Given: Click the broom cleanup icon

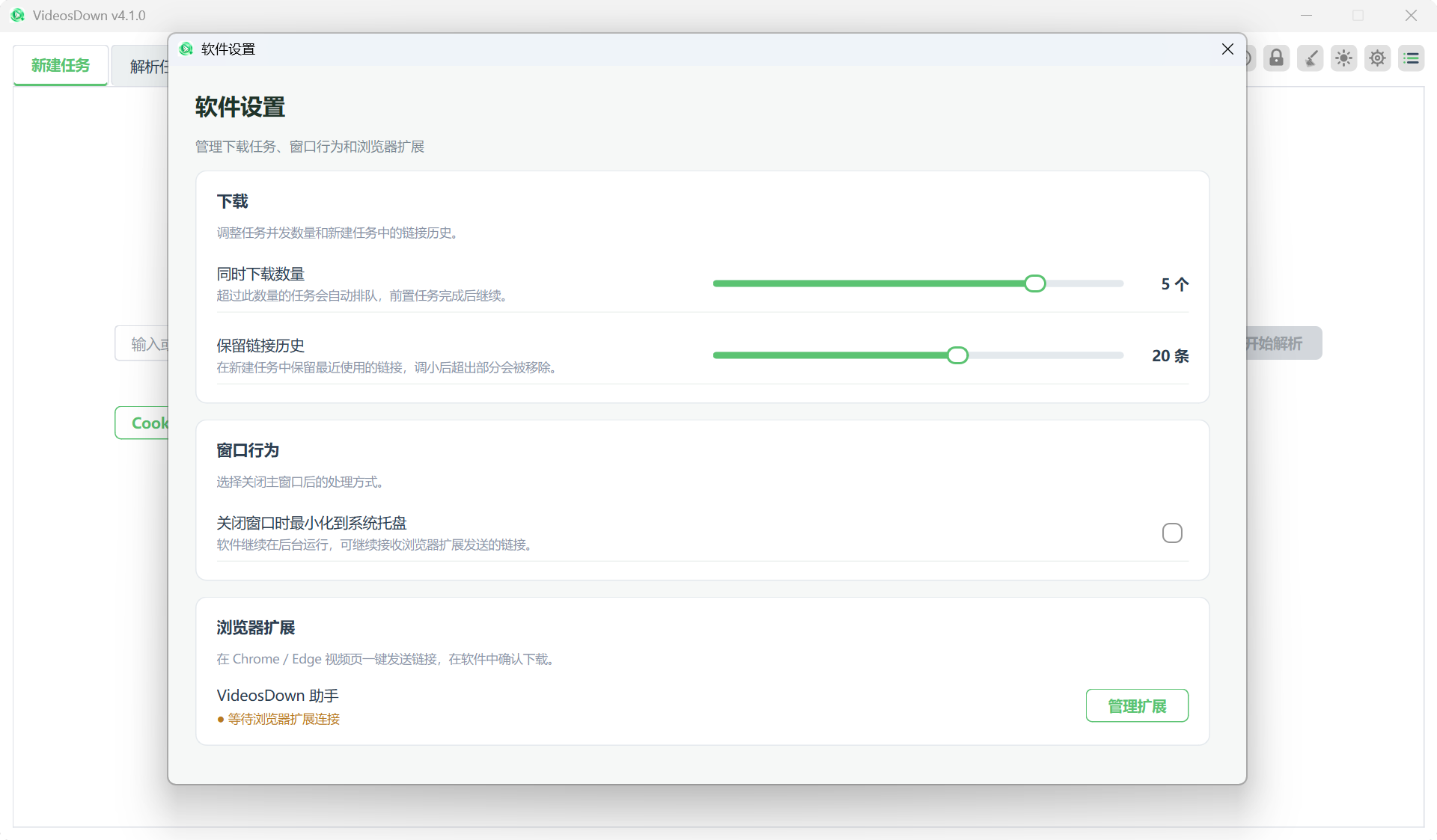Looking at the screenshot, I should (x=1311, y=58).
